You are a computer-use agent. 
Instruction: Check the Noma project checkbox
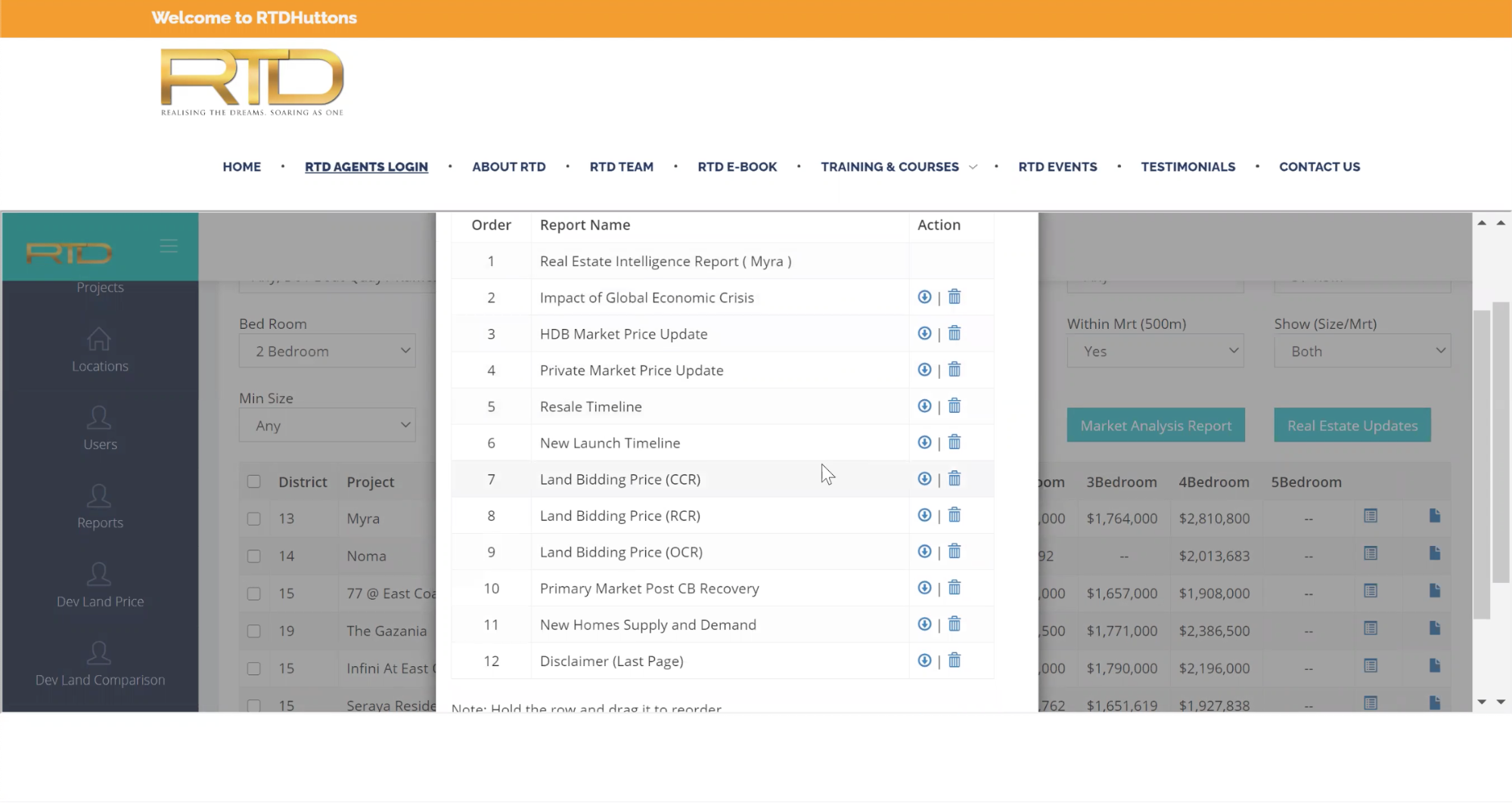pyautogui.click(x=254, y=557)
